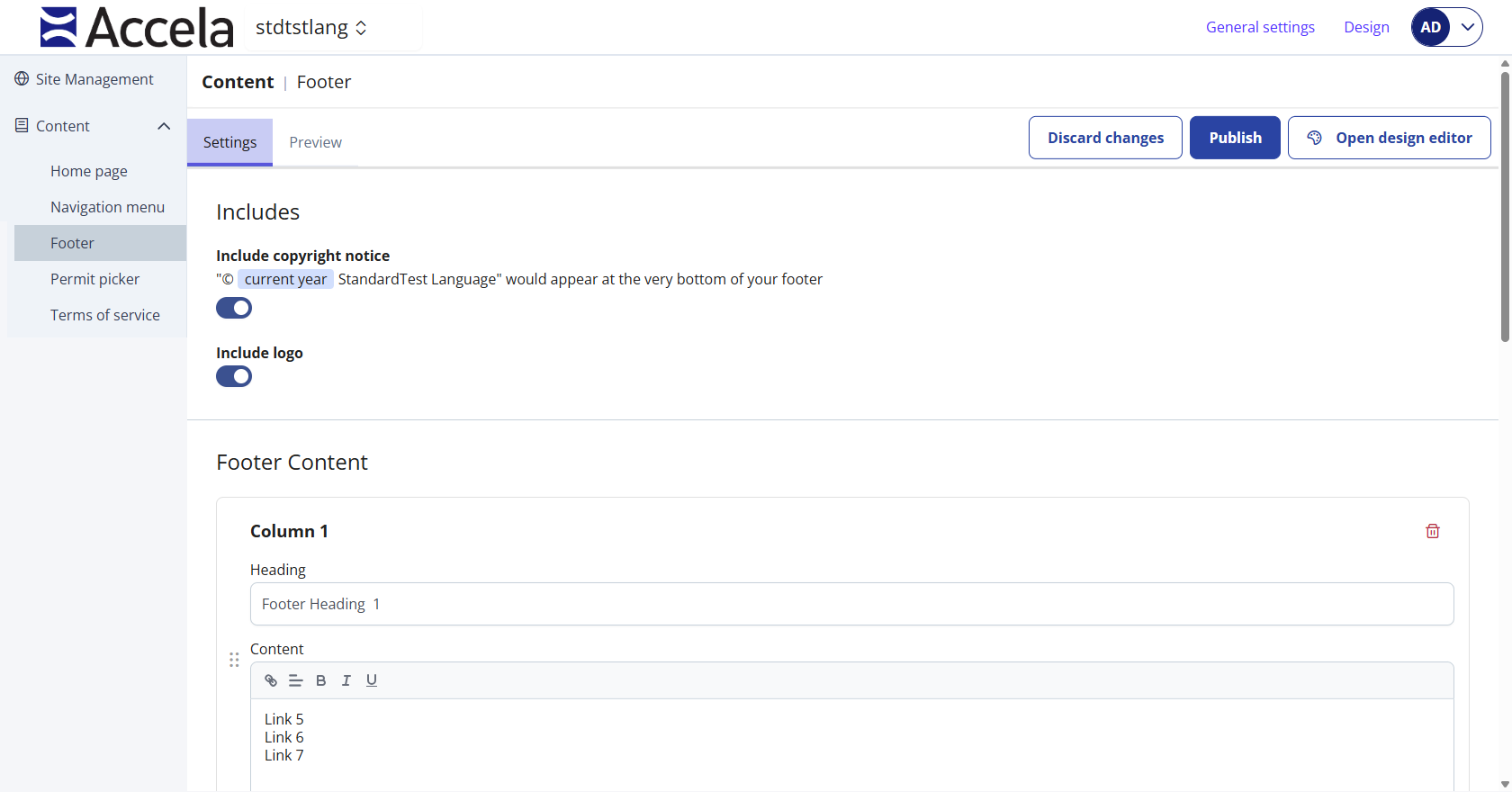This screenshot has height=792, width=1512.
Task: Switch to the Preview tab
Action: click(x=315, y=142)
